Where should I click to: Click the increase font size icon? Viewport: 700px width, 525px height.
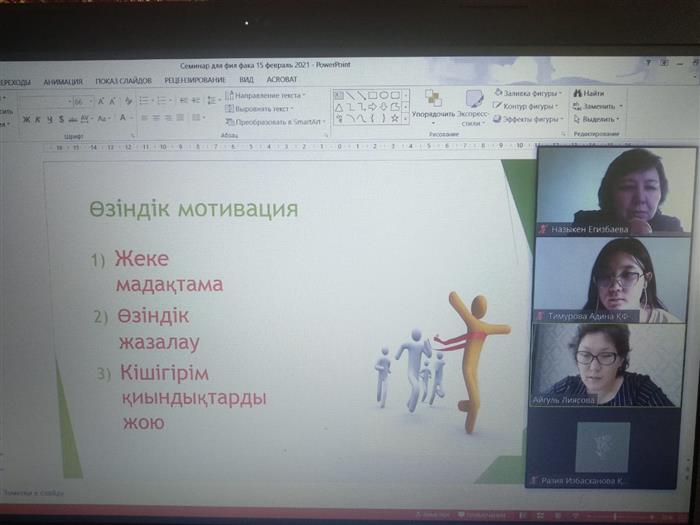tap(100, 101)
